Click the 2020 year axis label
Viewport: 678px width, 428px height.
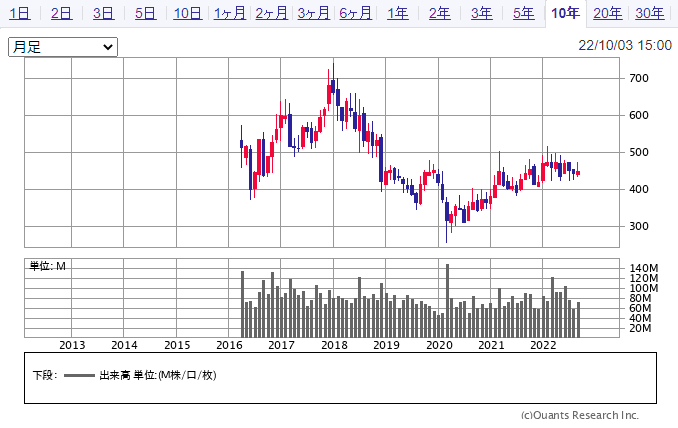[439, 345]
